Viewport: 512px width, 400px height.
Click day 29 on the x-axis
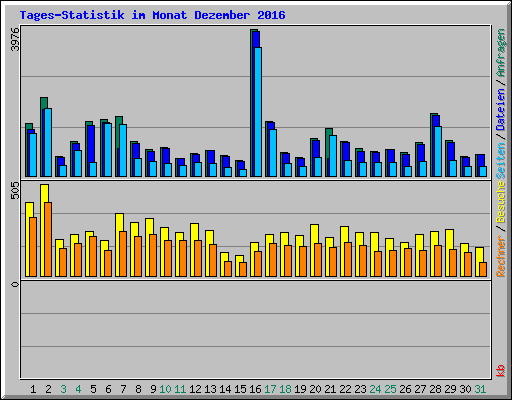pyautogui.click(x=450, y=389)
